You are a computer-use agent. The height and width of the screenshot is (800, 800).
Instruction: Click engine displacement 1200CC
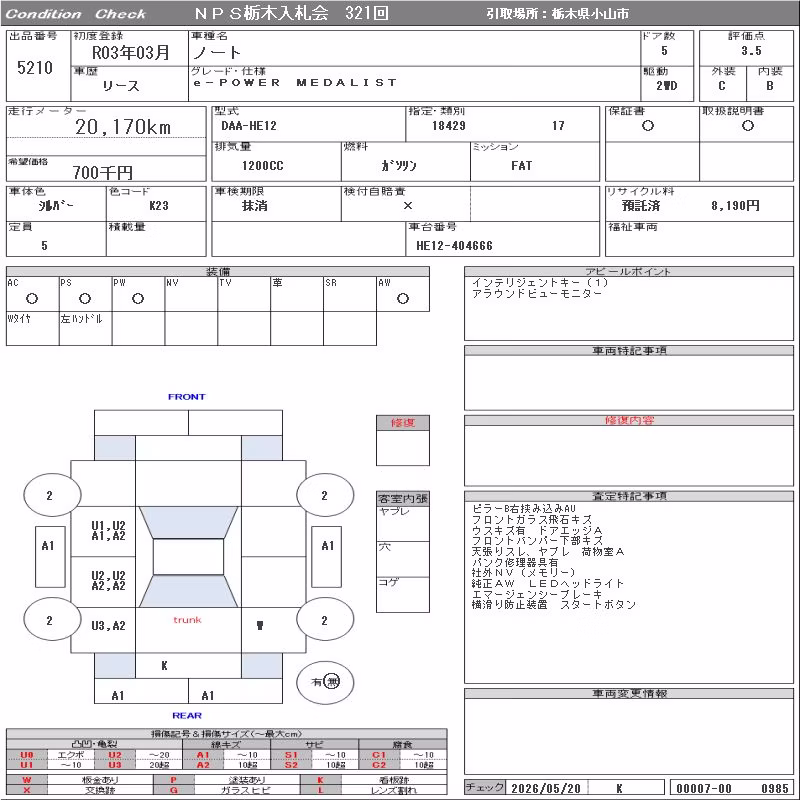[262, 165]
